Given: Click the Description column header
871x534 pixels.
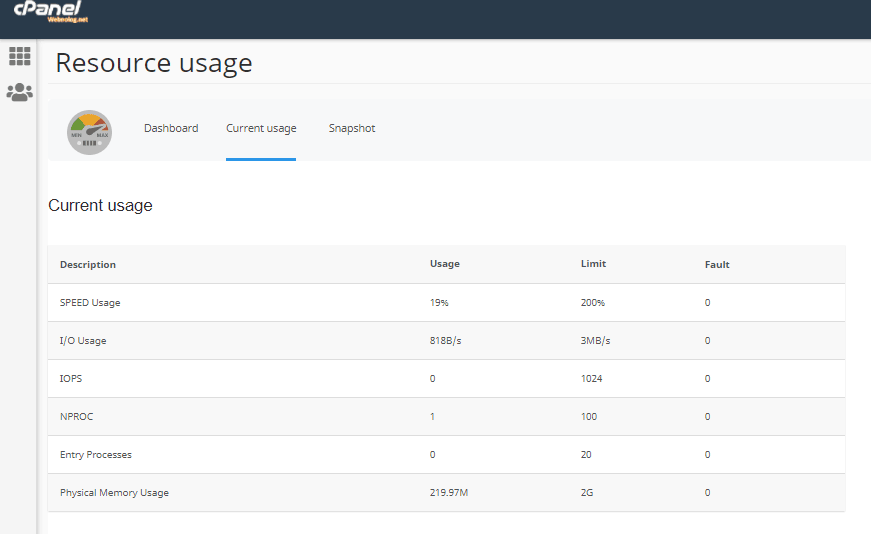Looking at the screenshot, I should tap(88, 264).
